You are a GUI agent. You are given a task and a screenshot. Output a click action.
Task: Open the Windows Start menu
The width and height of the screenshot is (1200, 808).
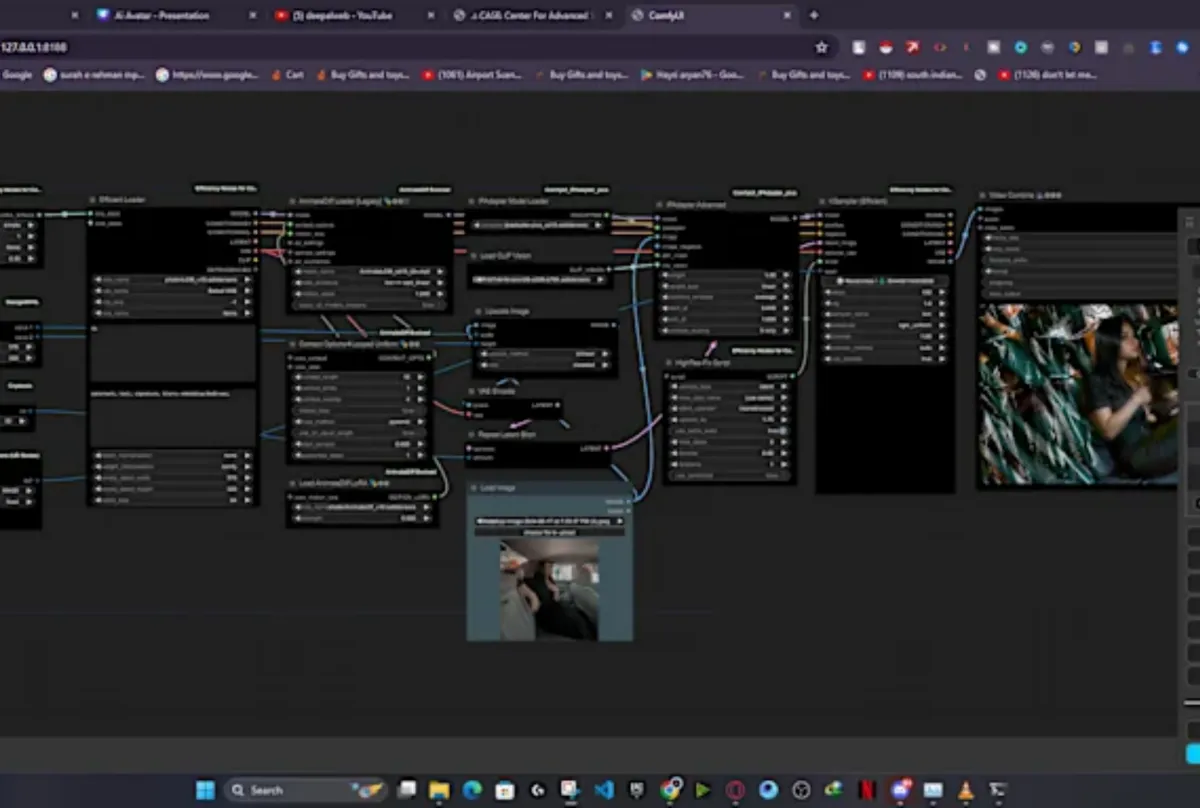(204, 790)
